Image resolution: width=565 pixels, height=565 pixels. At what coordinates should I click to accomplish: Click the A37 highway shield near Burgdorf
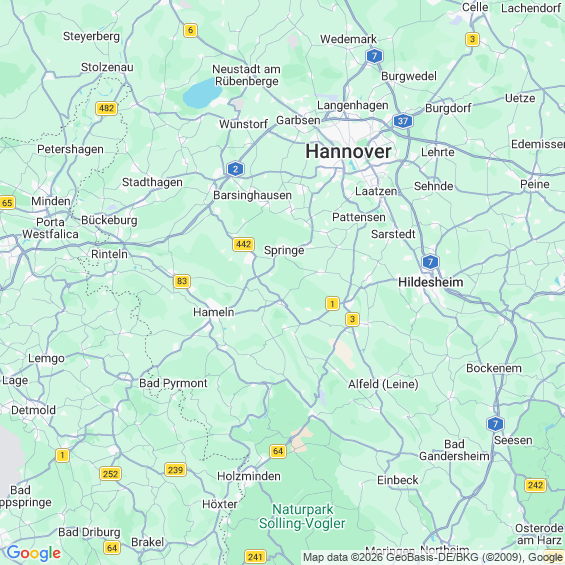(x=403, y=121)
